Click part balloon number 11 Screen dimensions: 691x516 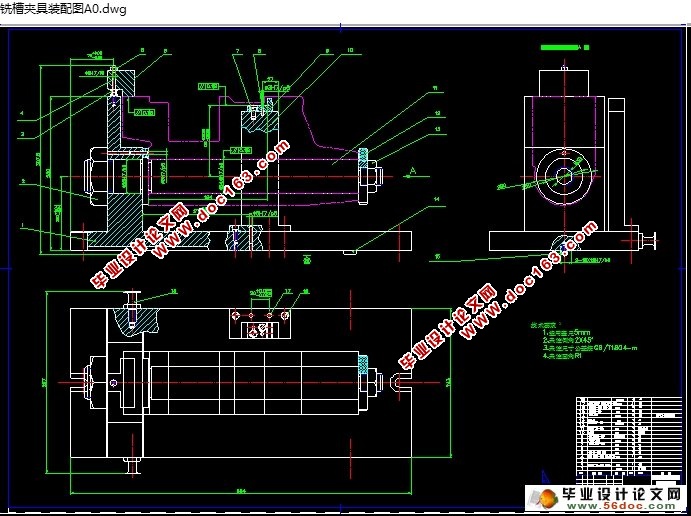click(436, 89)
